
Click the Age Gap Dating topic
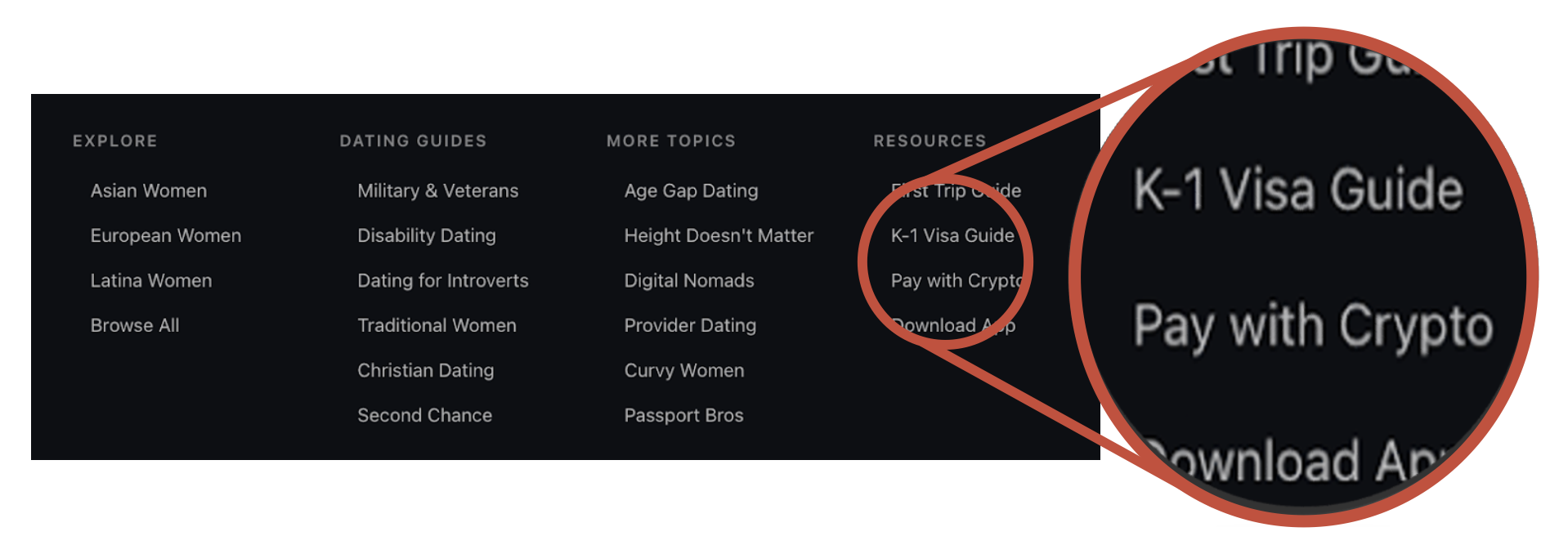(x=691, y=190)
